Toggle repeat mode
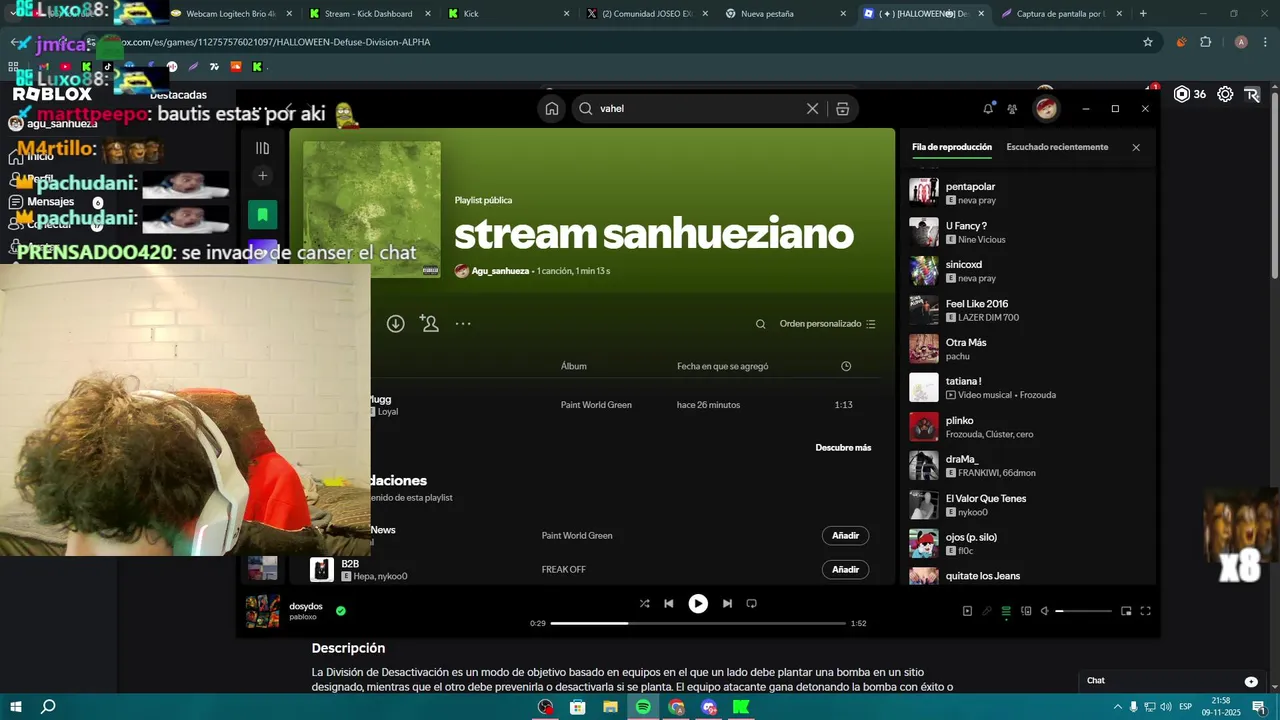The height and width of the screenshot is (720, 1280). 752,603
